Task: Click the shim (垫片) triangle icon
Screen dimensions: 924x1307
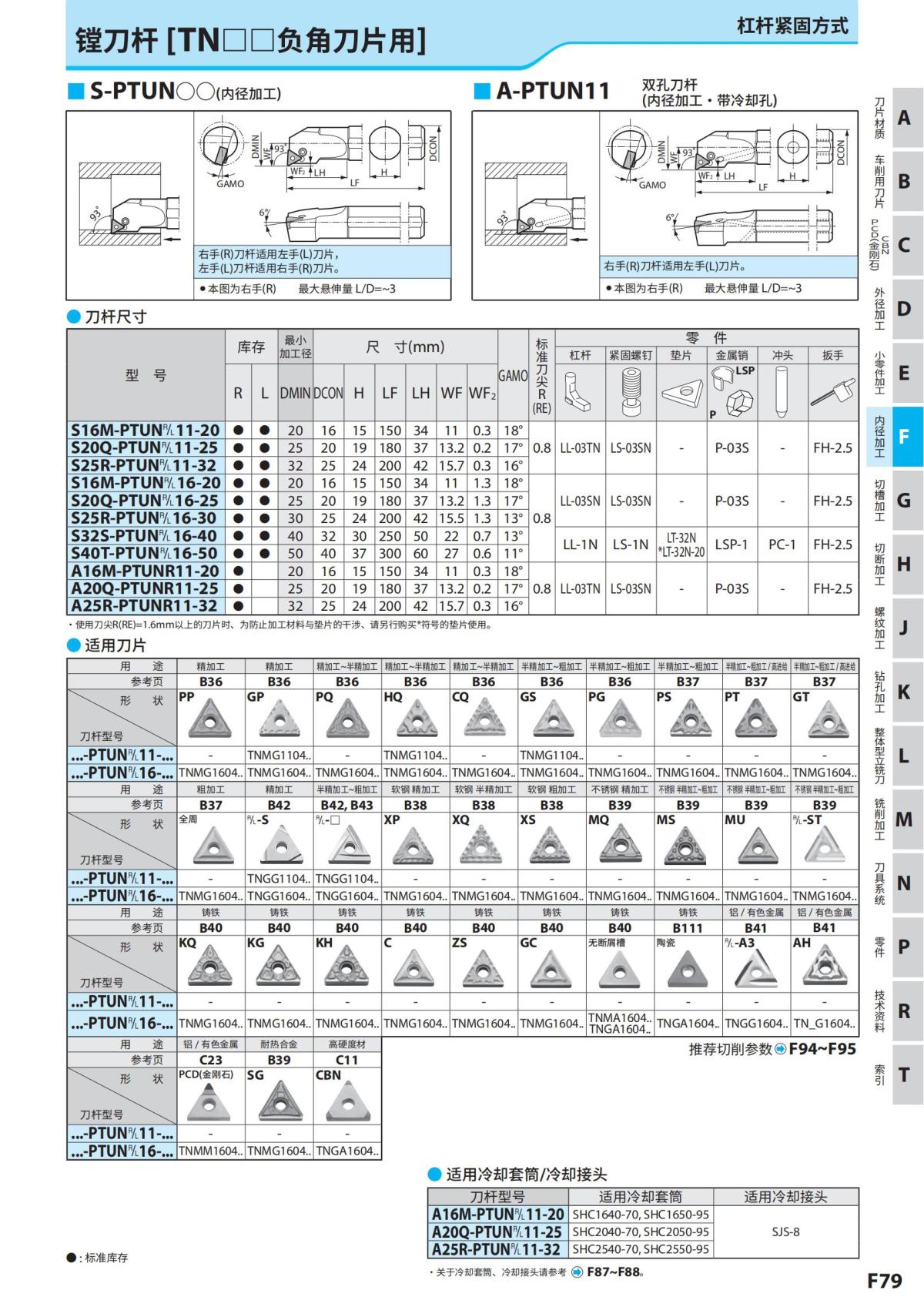Action: (681, 392)
